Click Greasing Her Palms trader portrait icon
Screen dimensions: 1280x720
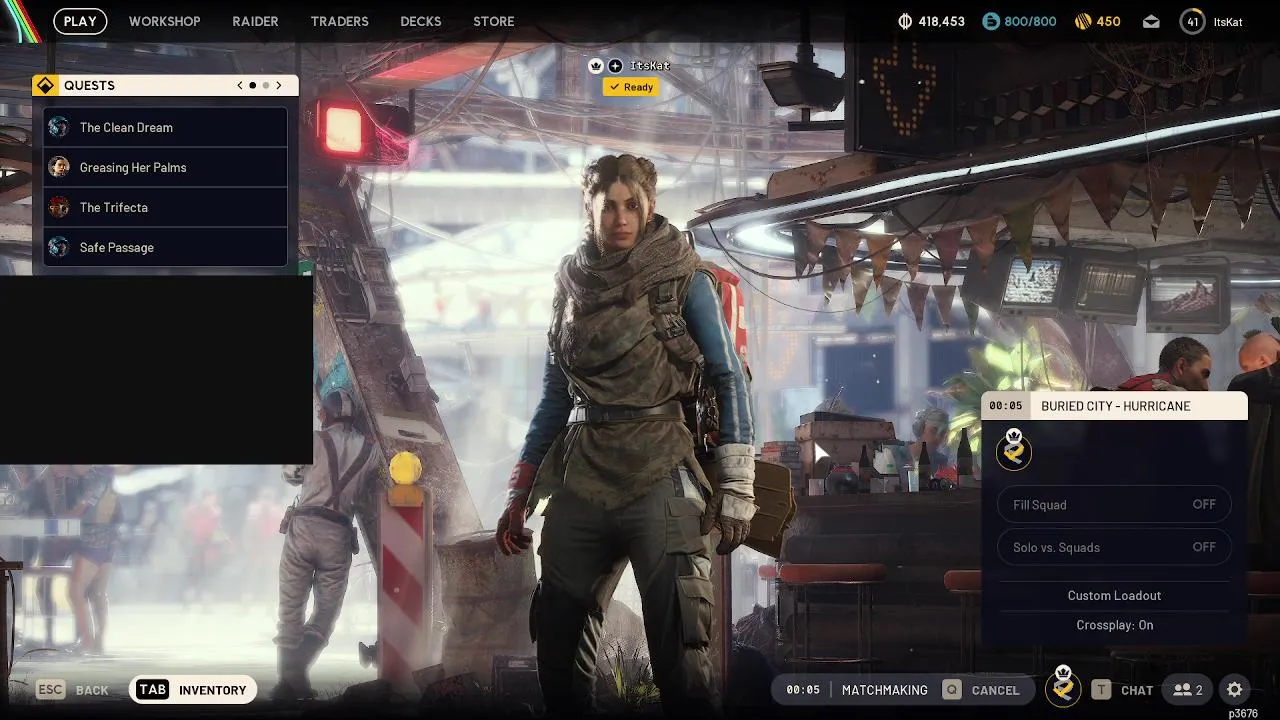pos(59,167)
